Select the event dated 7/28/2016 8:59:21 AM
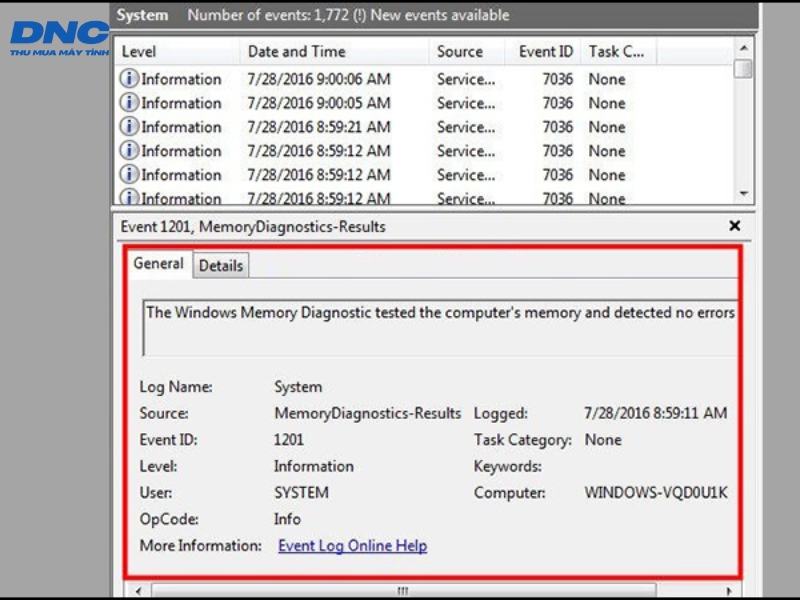Viewport: 800px width, 600px height. coord(426,127)
